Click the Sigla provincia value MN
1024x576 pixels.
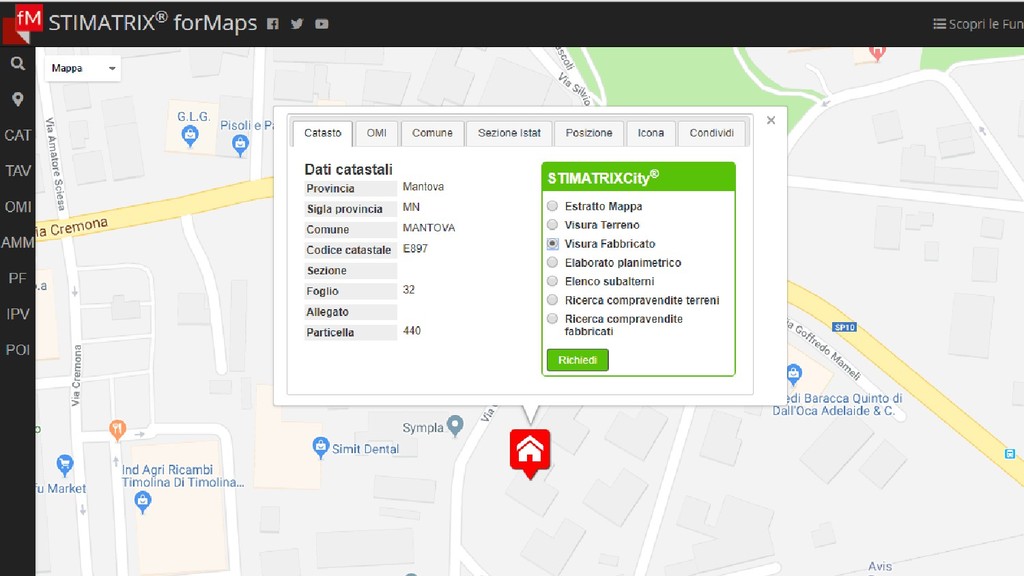pos(411,207)
